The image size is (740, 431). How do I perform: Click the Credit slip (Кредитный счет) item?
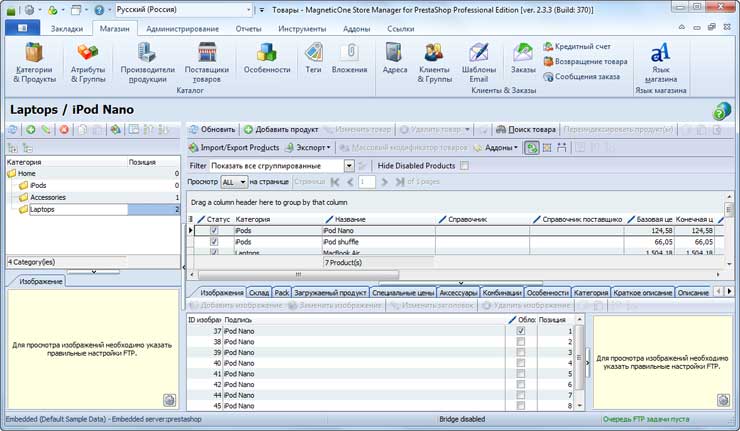[x=577, y=46]
